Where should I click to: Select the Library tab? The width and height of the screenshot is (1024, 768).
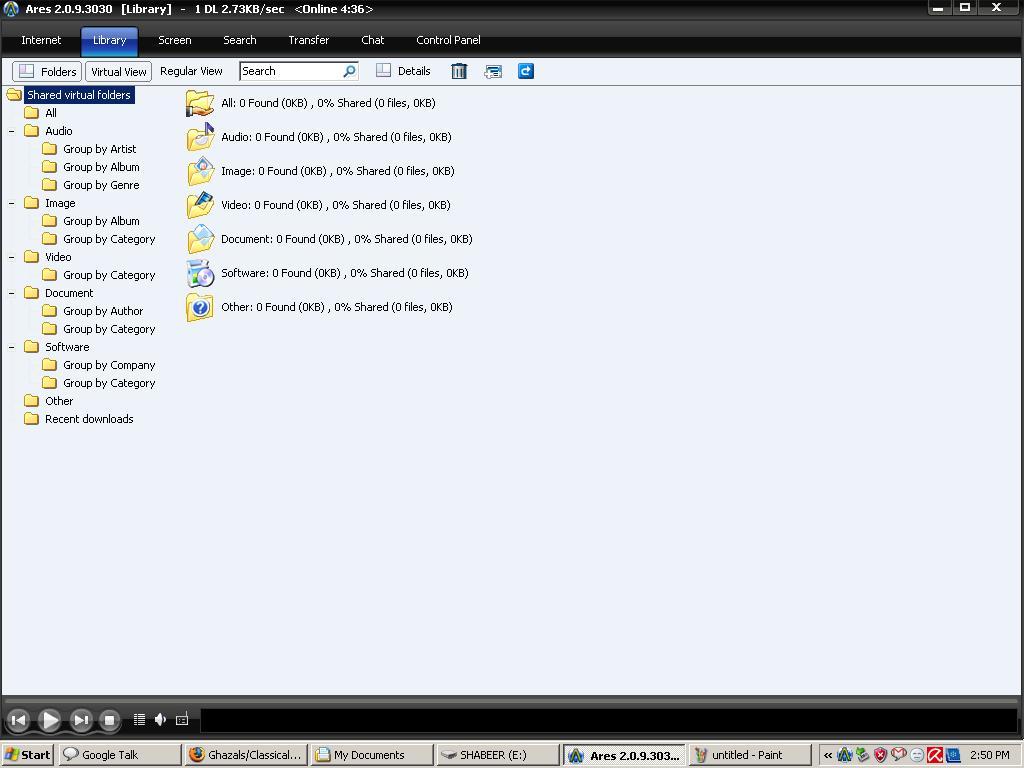[x=109, y=40]
